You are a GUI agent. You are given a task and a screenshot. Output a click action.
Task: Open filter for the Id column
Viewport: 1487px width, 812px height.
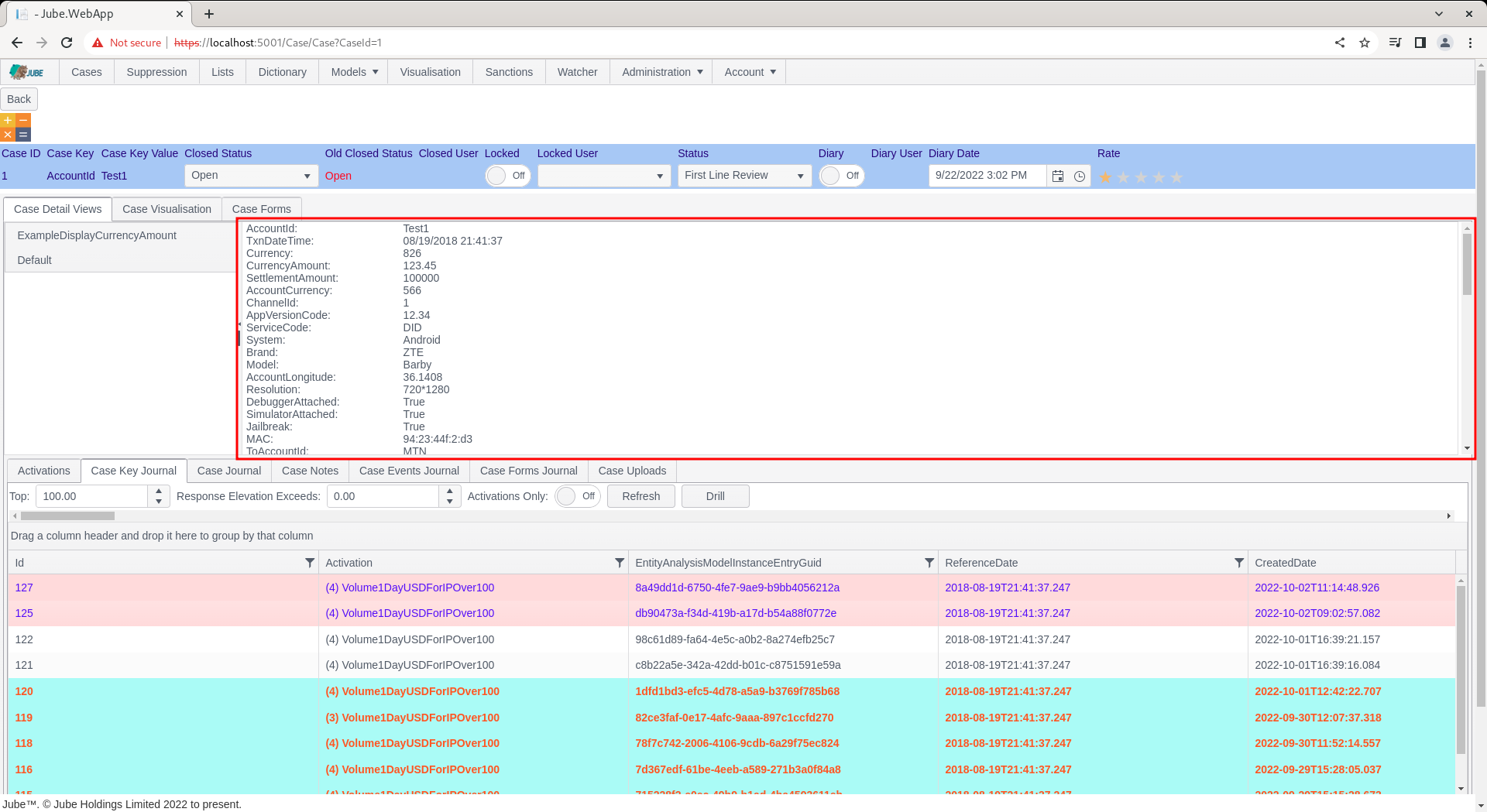coord(310,563)
